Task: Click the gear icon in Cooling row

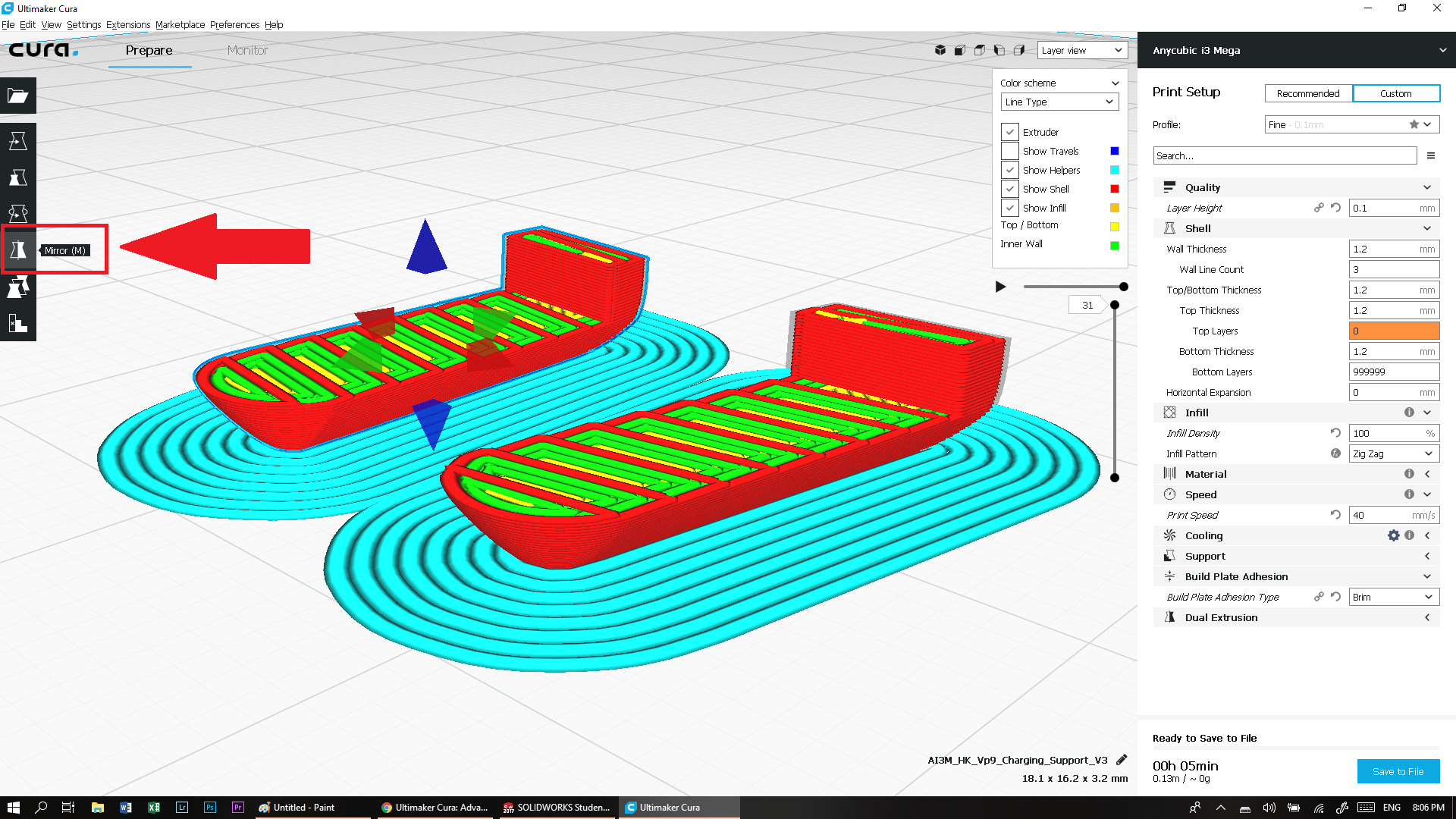Action: [x=1394, y=535]
